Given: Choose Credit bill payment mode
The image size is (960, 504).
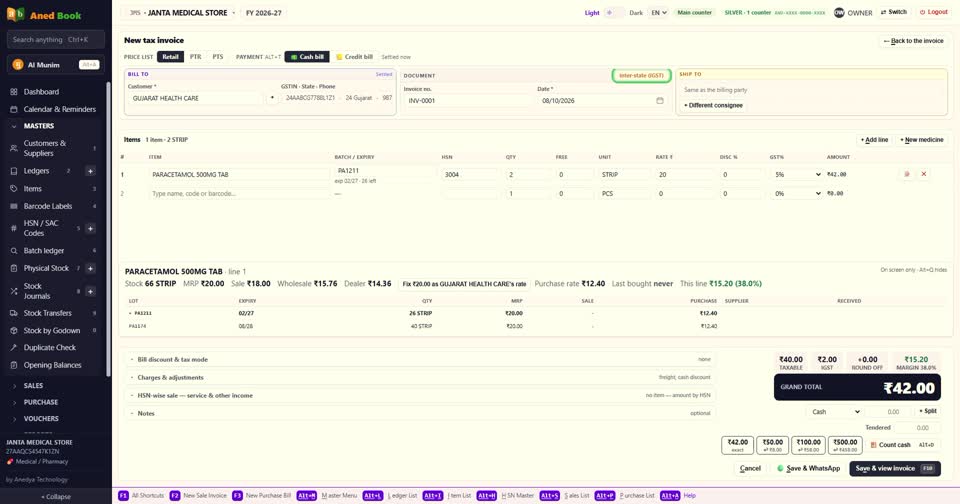Looking at the screenshot, I should tap(354, 57).
